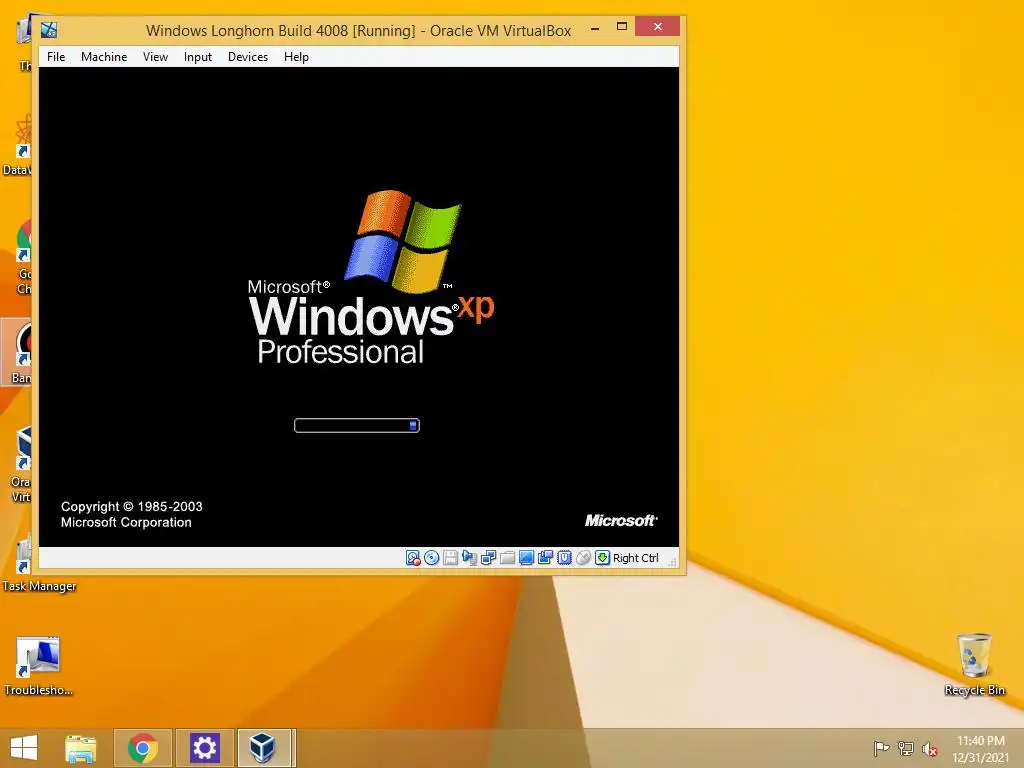
Task: Click the hard disk activity indicator in VirtualBox status bar
Action: (x=413, y=558)
